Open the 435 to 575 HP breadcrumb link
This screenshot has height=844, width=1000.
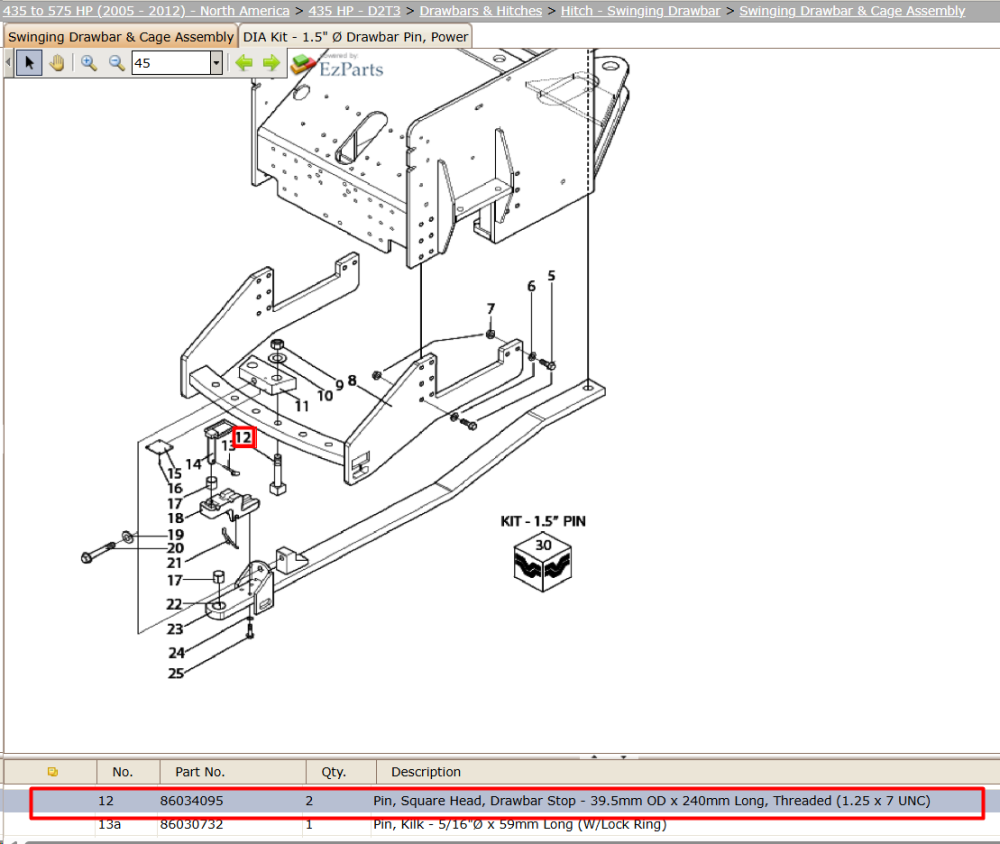click(x=146, y=10)
